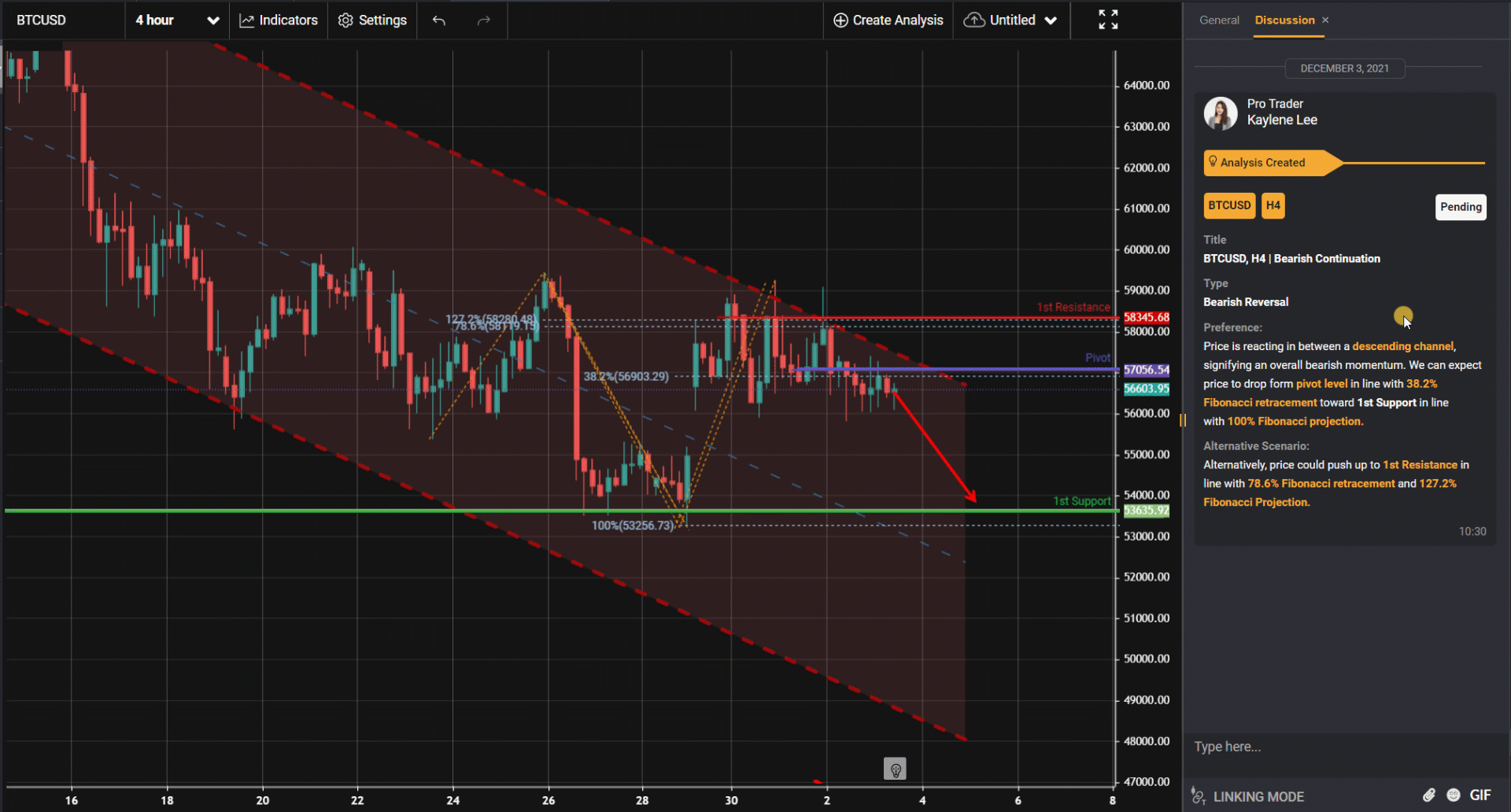Viewport: 1511px width, 812px height.
Task: Click the Analysis Created banner
Action: coord(1273,163)
